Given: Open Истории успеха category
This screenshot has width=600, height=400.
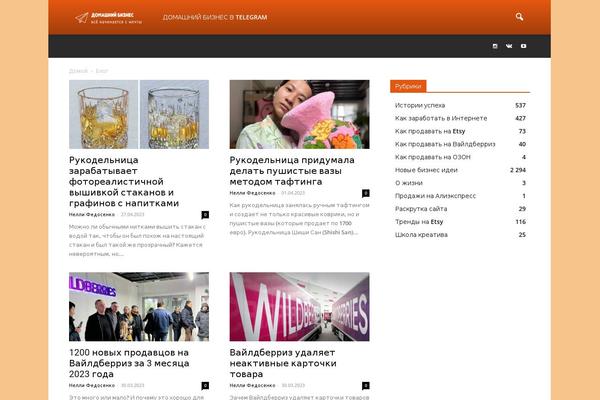Looking at the screenshot, I should (420, 105).
